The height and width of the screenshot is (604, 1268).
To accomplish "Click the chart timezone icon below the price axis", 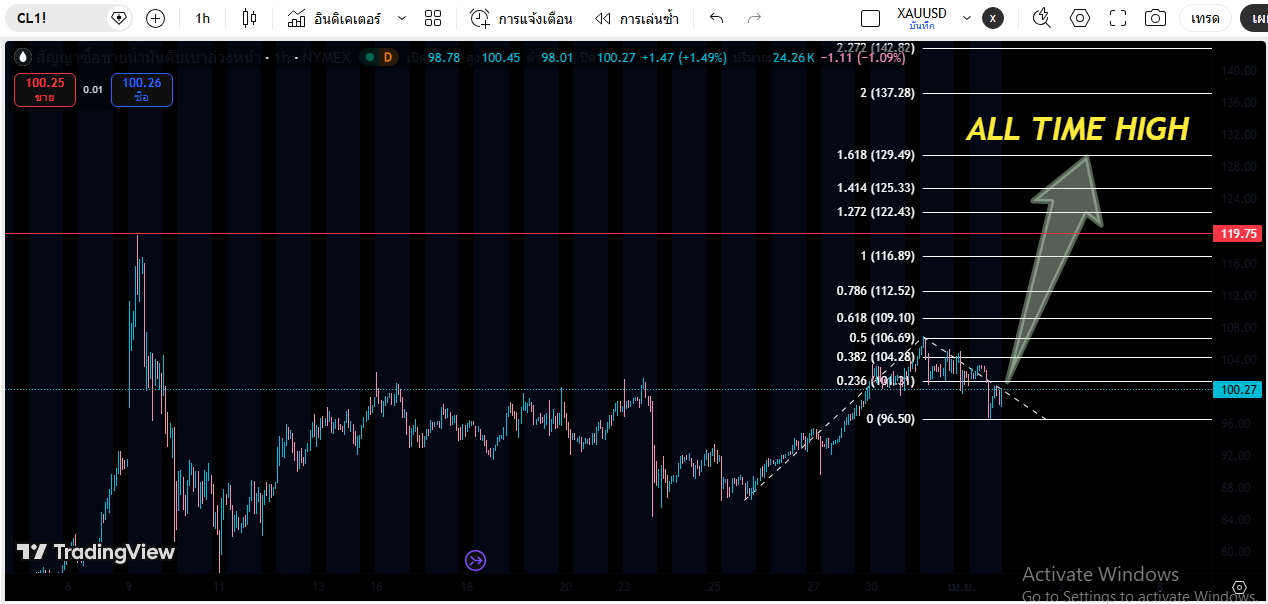I will (1240, 587).
